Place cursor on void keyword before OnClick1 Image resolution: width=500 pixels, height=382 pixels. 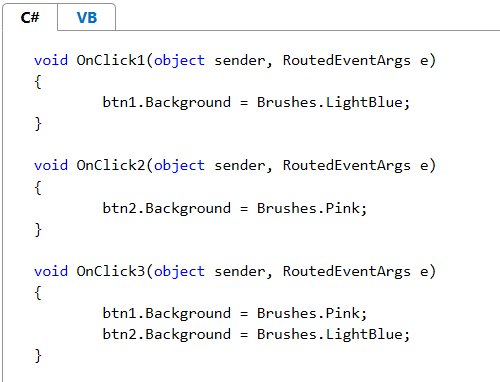coord(51,60)
